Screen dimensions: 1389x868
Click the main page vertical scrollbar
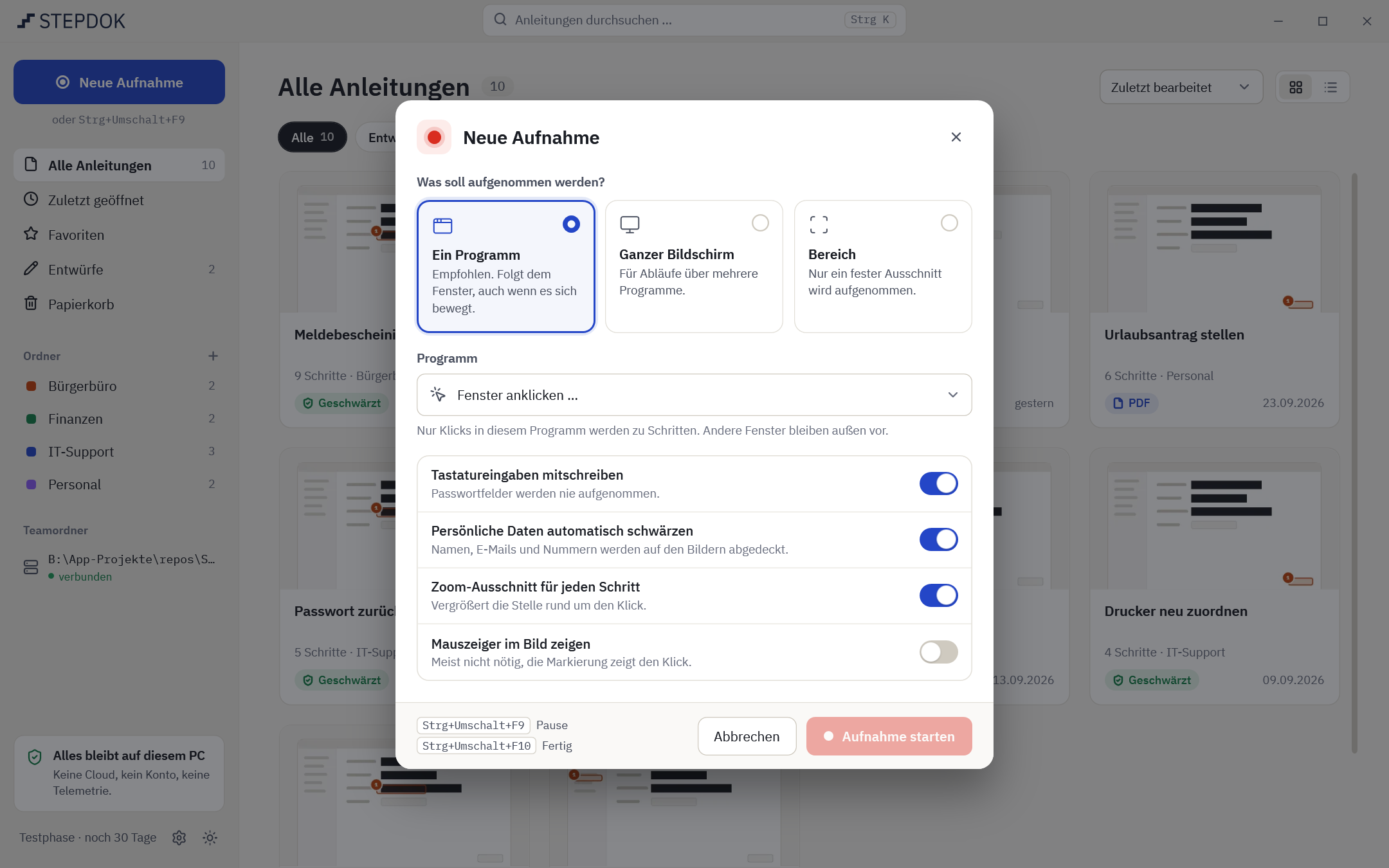[1354, 463]
